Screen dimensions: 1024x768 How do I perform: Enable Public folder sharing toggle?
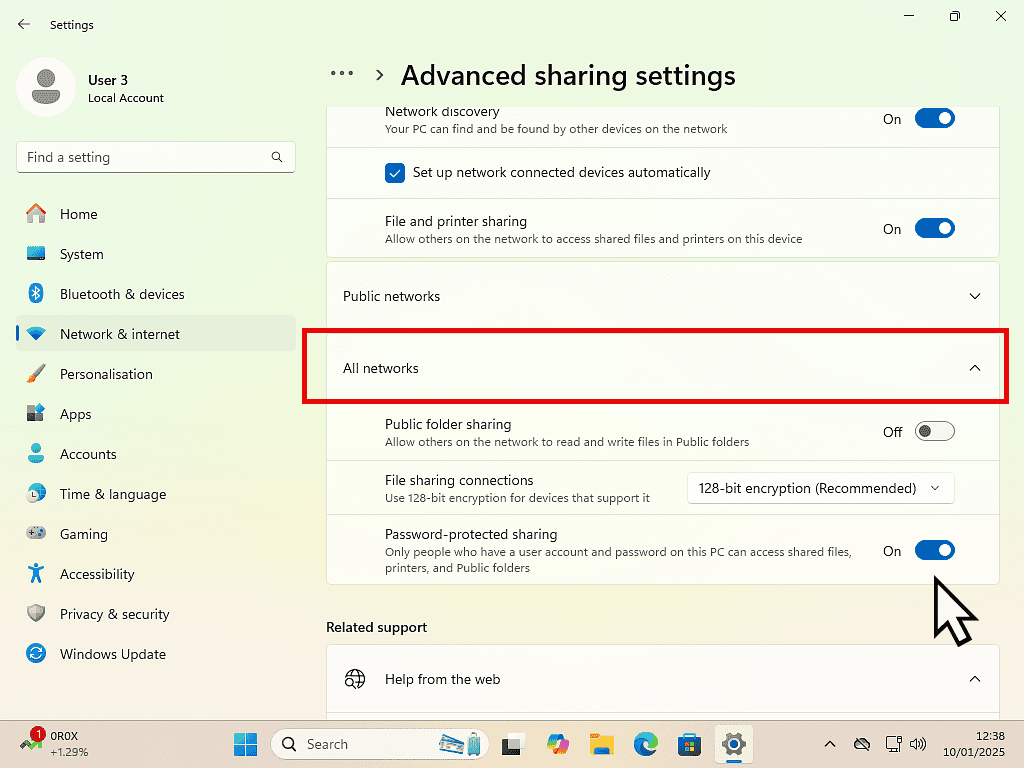pos(934,432)
